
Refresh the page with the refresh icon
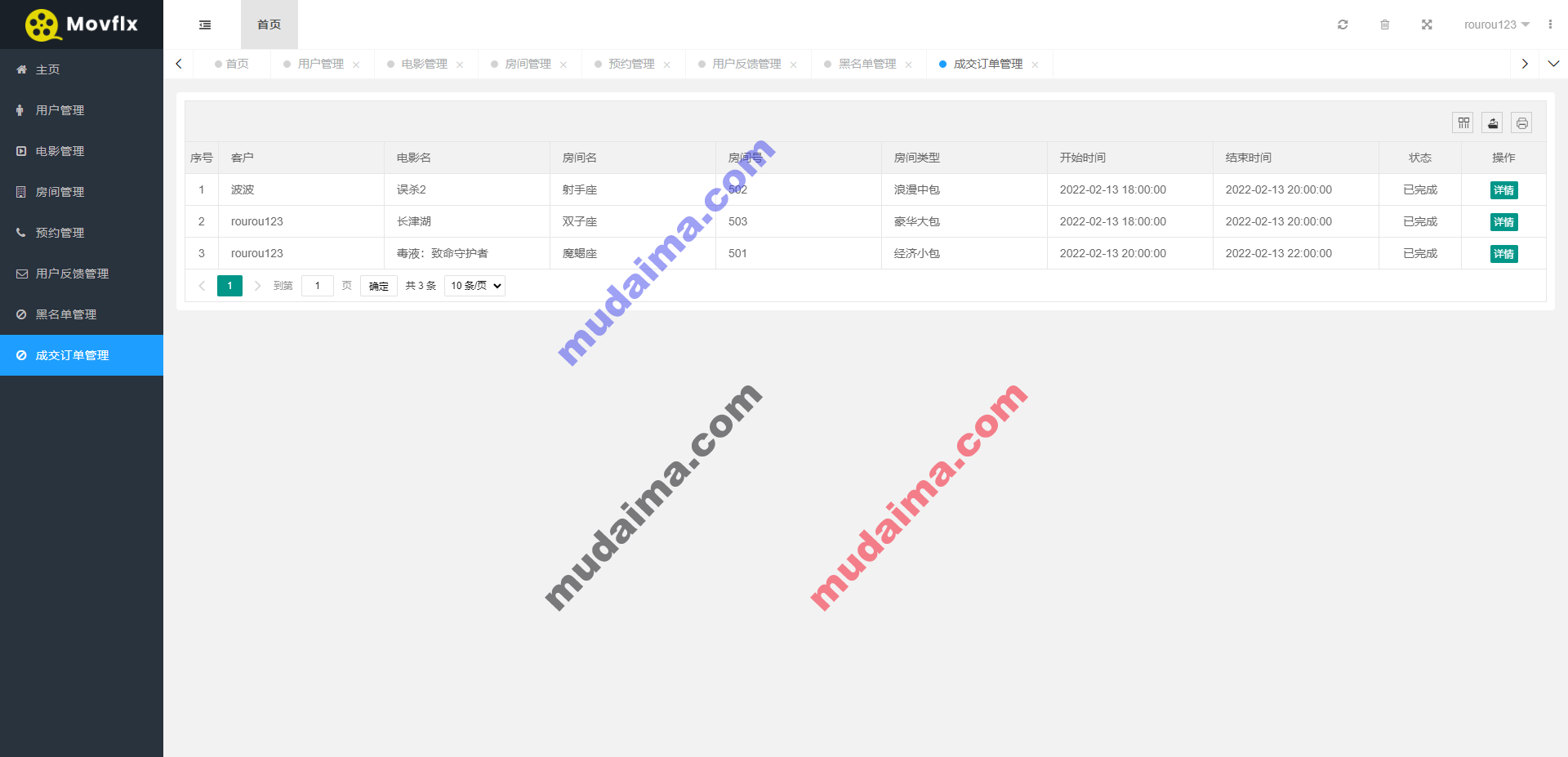(1343, 24)
